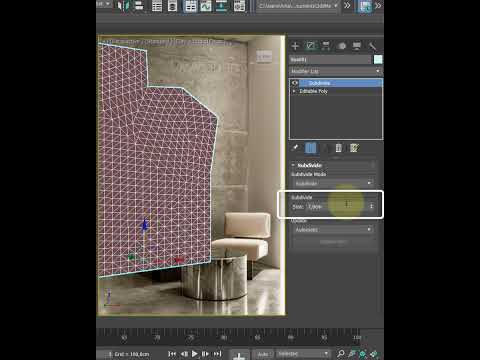
Task: Play the animation
Action: pos(195,354)
